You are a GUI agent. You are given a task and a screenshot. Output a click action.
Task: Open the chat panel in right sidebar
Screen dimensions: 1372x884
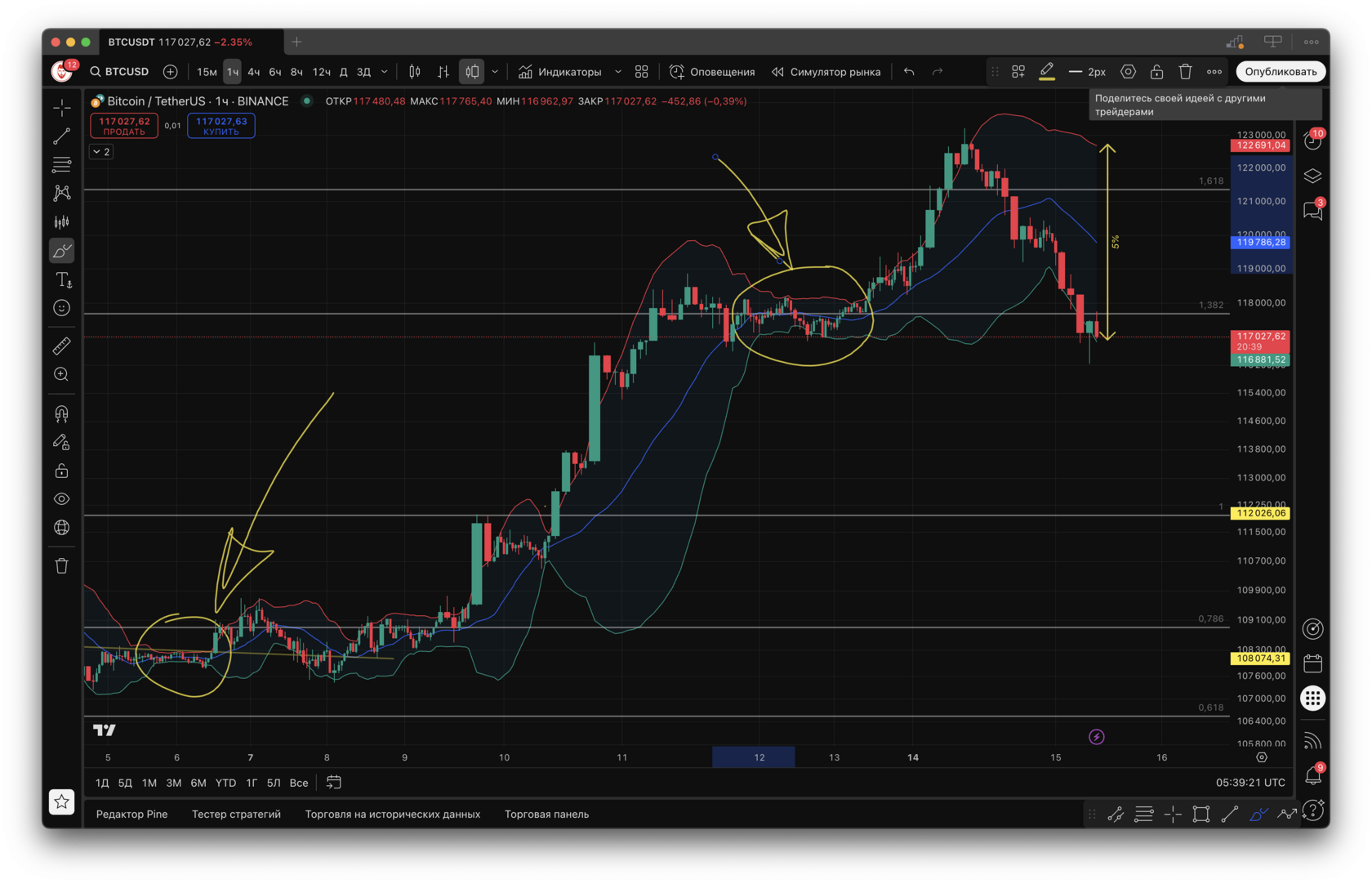coord(1312,211)
